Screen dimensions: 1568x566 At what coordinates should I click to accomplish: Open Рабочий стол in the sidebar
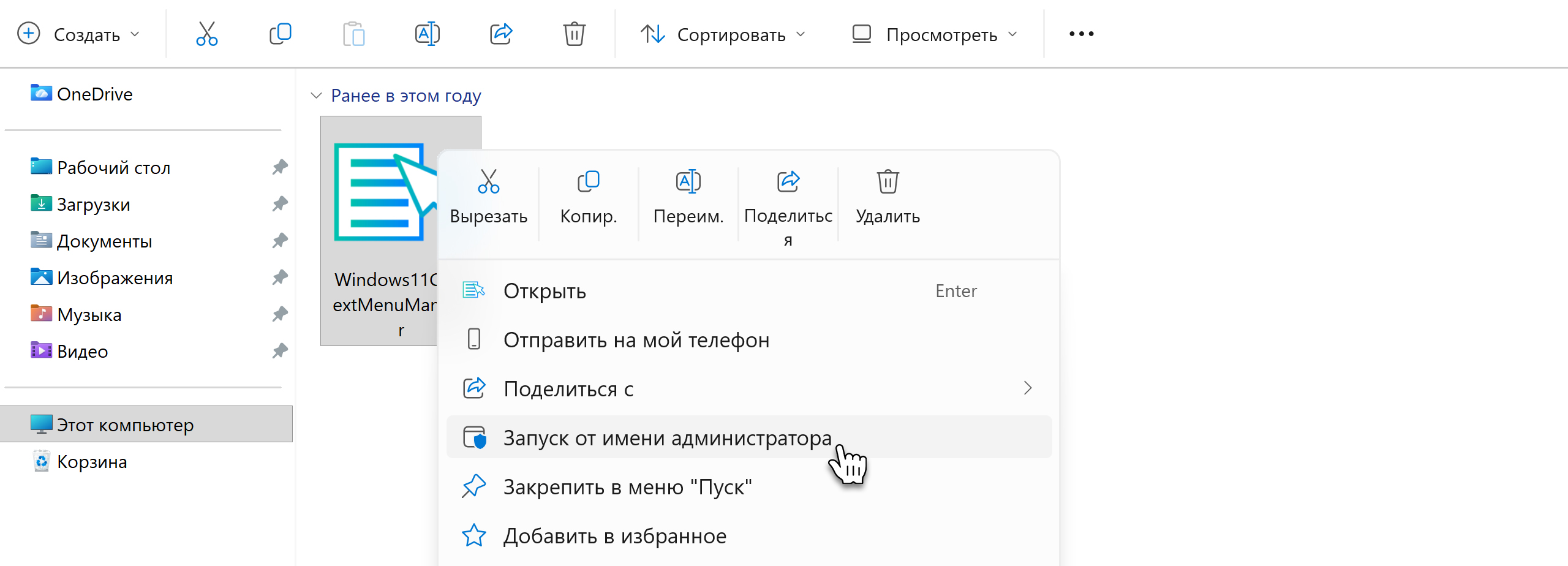[100, 167]
